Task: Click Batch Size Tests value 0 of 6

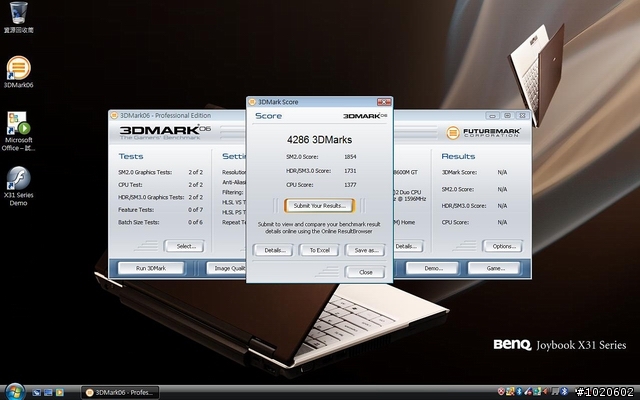Action: 196,222
